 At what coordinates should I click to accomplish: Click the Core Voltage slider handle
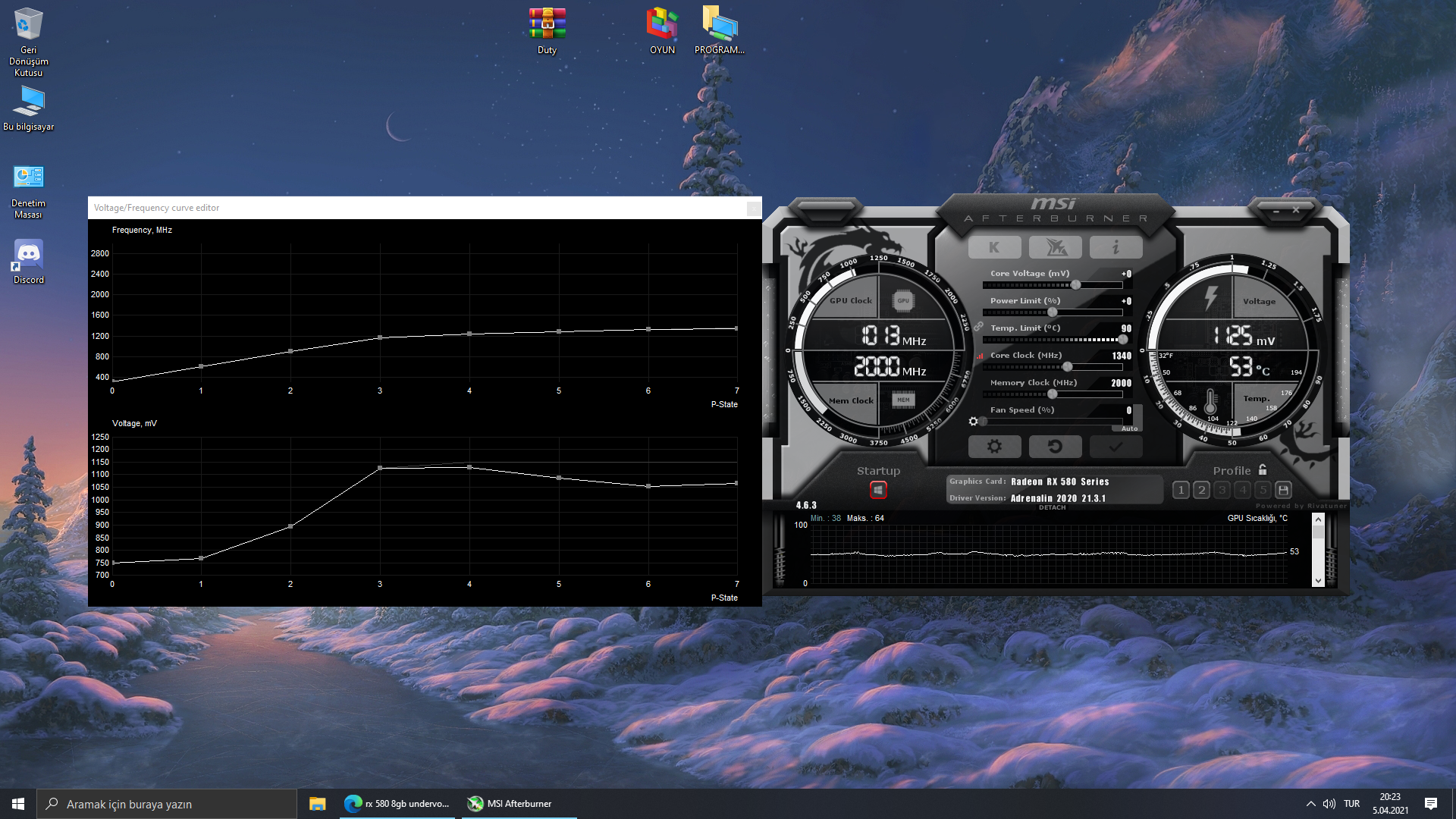tap(1075, 285)
